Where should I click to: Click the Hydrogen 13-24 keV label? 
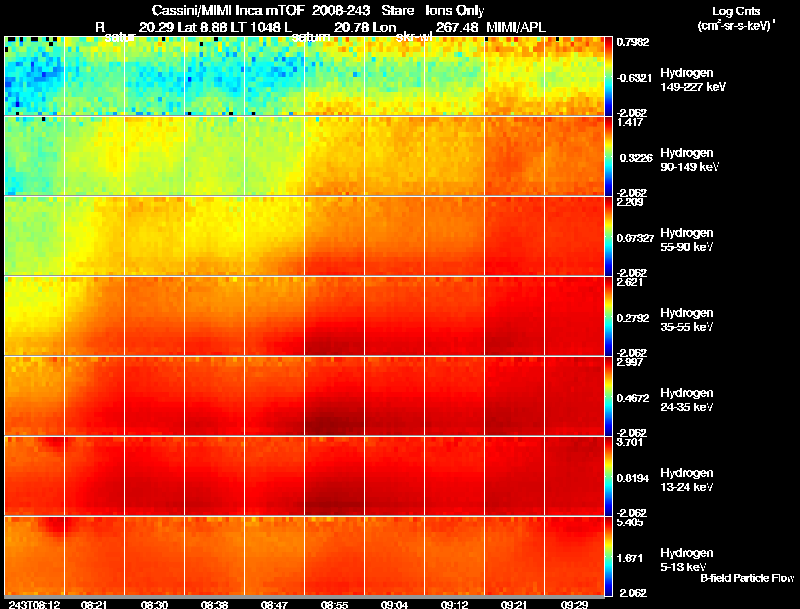point(687,480)
